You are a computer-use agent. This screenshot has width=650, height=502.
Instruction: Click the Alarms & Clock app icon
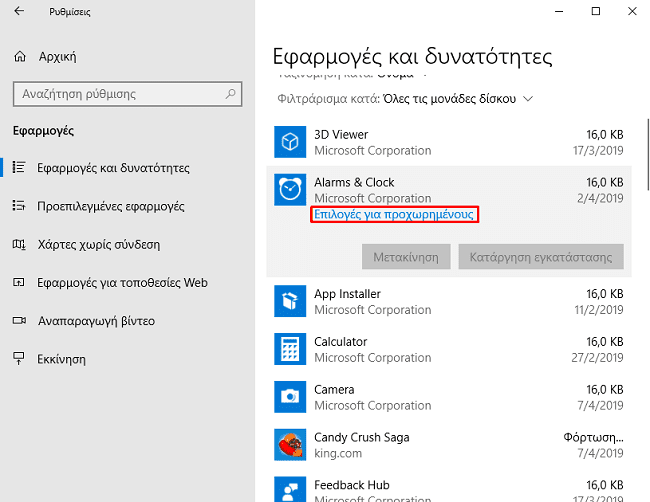pos(290,190)
